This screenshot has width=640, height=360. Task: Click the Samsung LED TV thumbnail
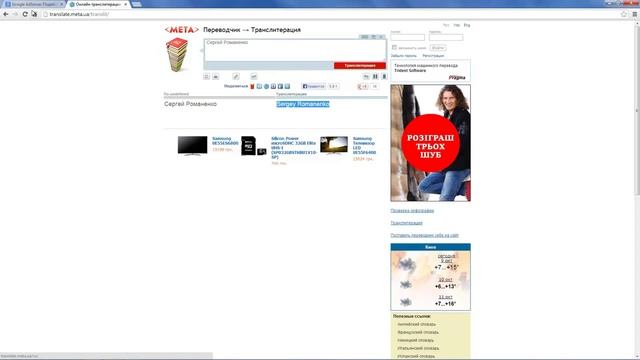334,145
